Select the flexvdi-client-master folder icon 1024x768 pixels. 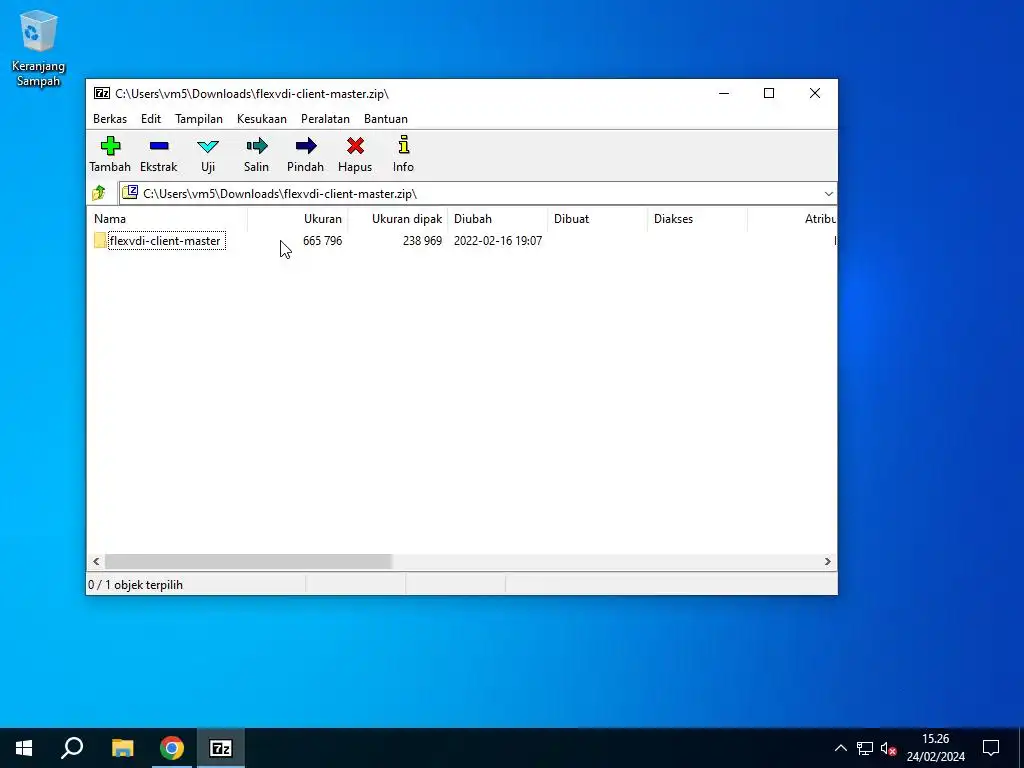(100, 240)
